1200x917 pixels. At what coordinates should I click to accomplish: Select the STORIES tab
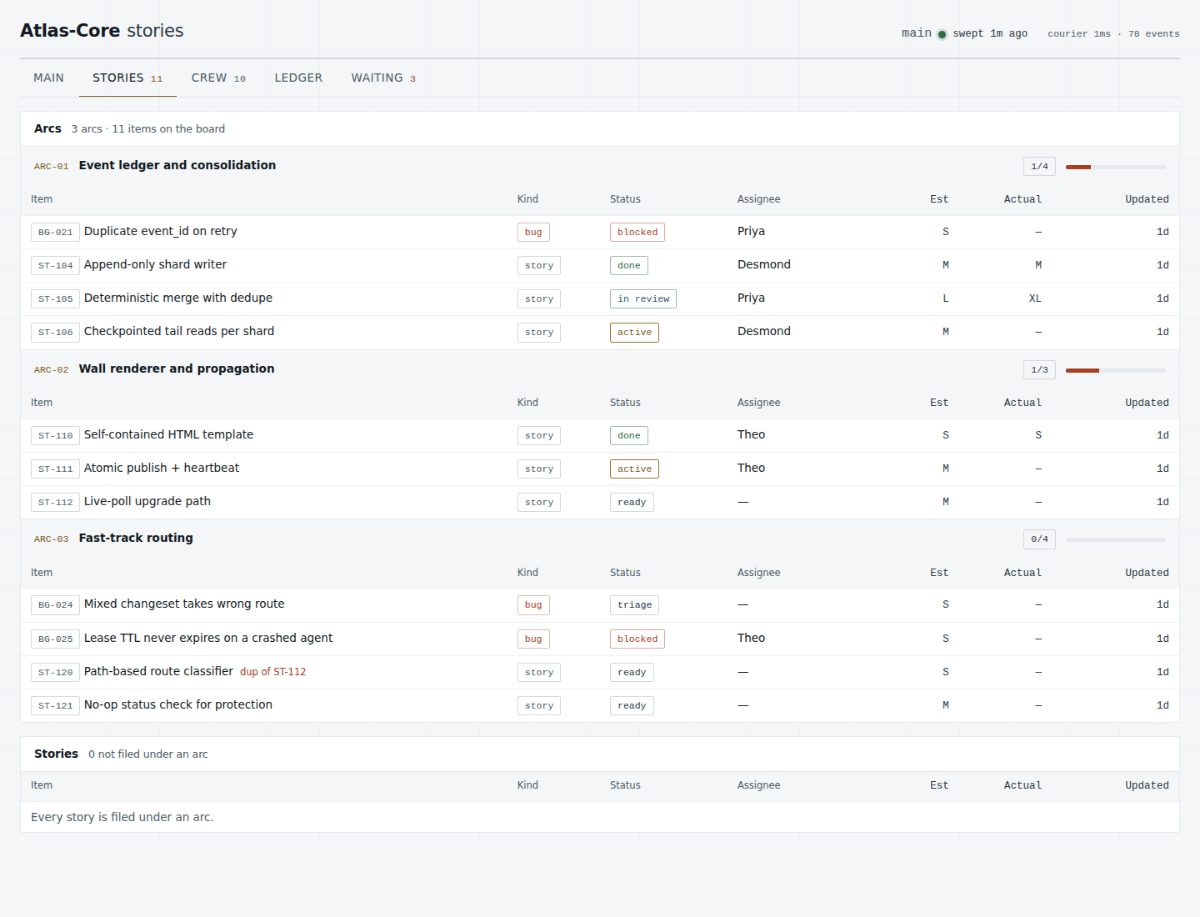coord(128,78)
